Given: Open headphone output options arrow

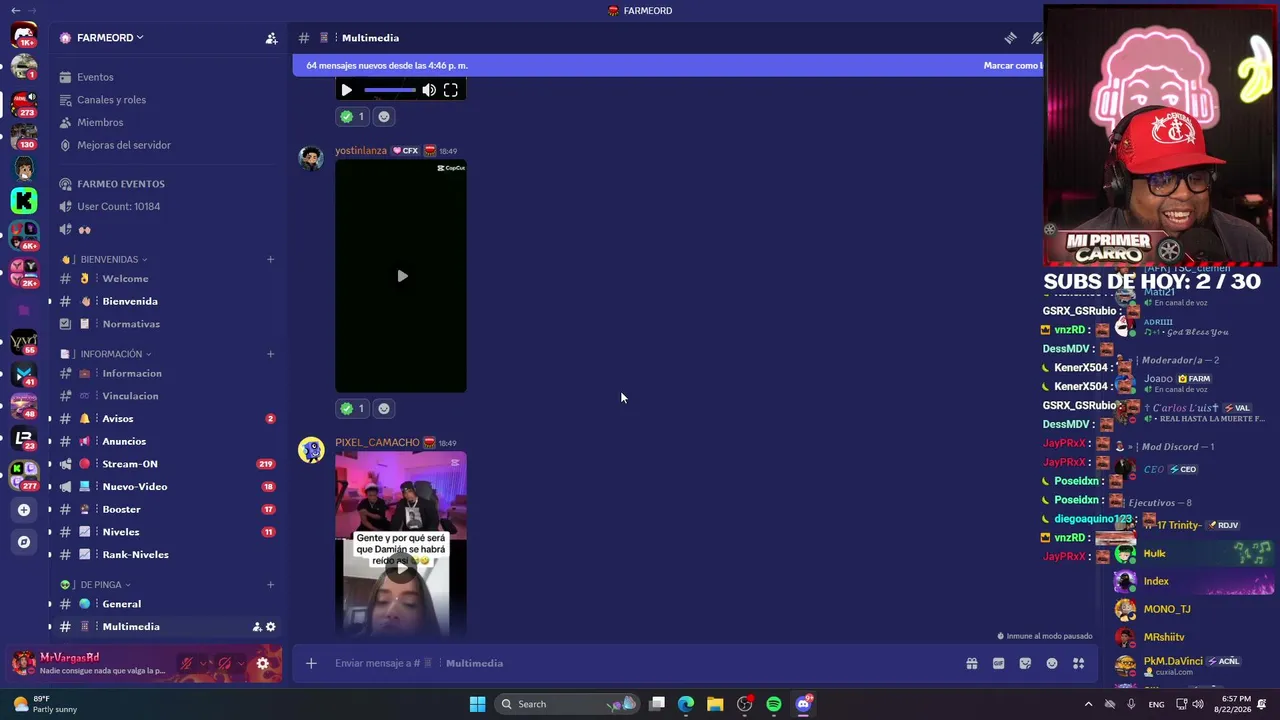Looking at the screenshot, I should click(x=242, y=663).
